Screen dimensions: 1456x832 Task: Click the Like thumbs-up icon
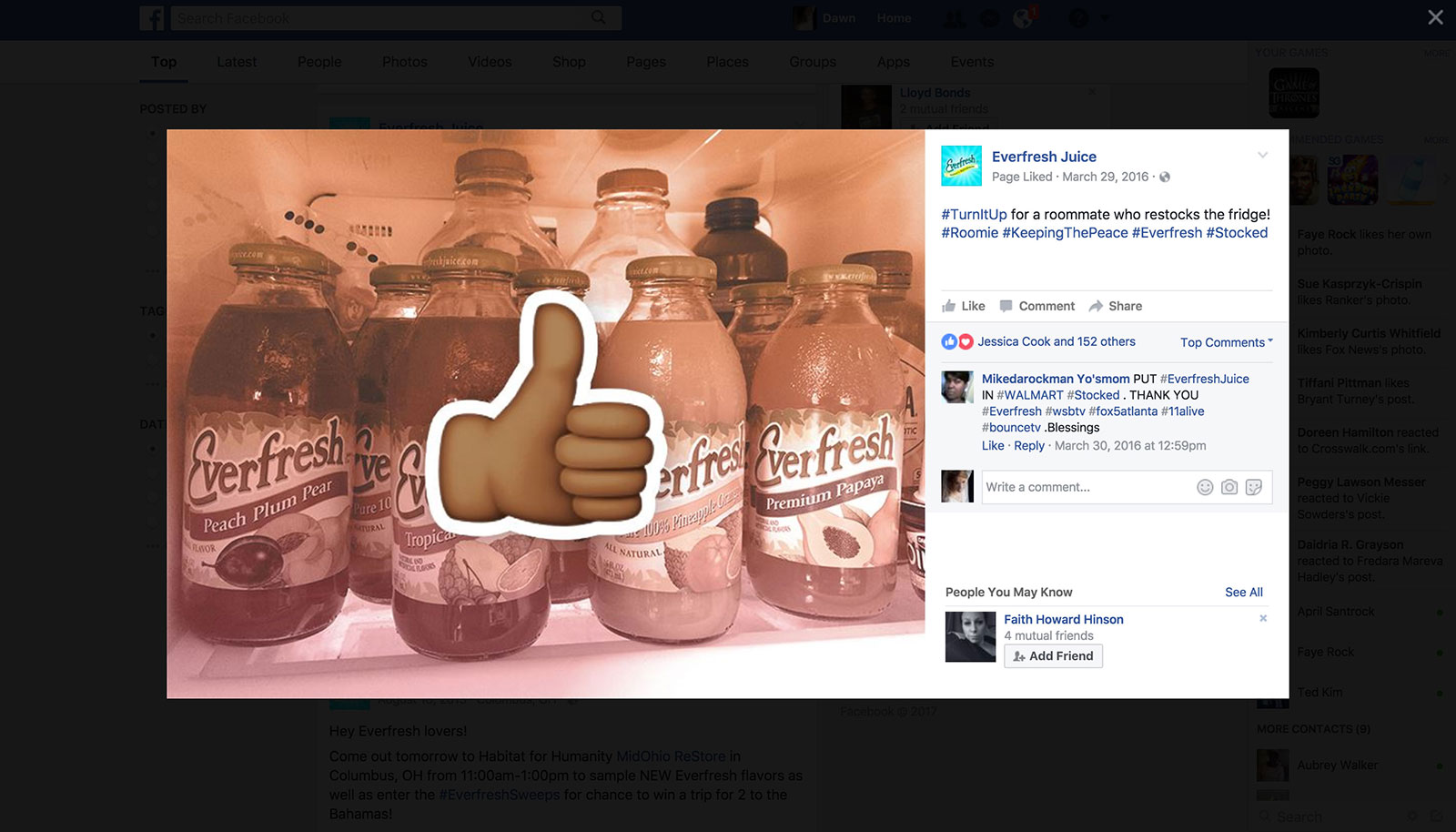point(949,306)
